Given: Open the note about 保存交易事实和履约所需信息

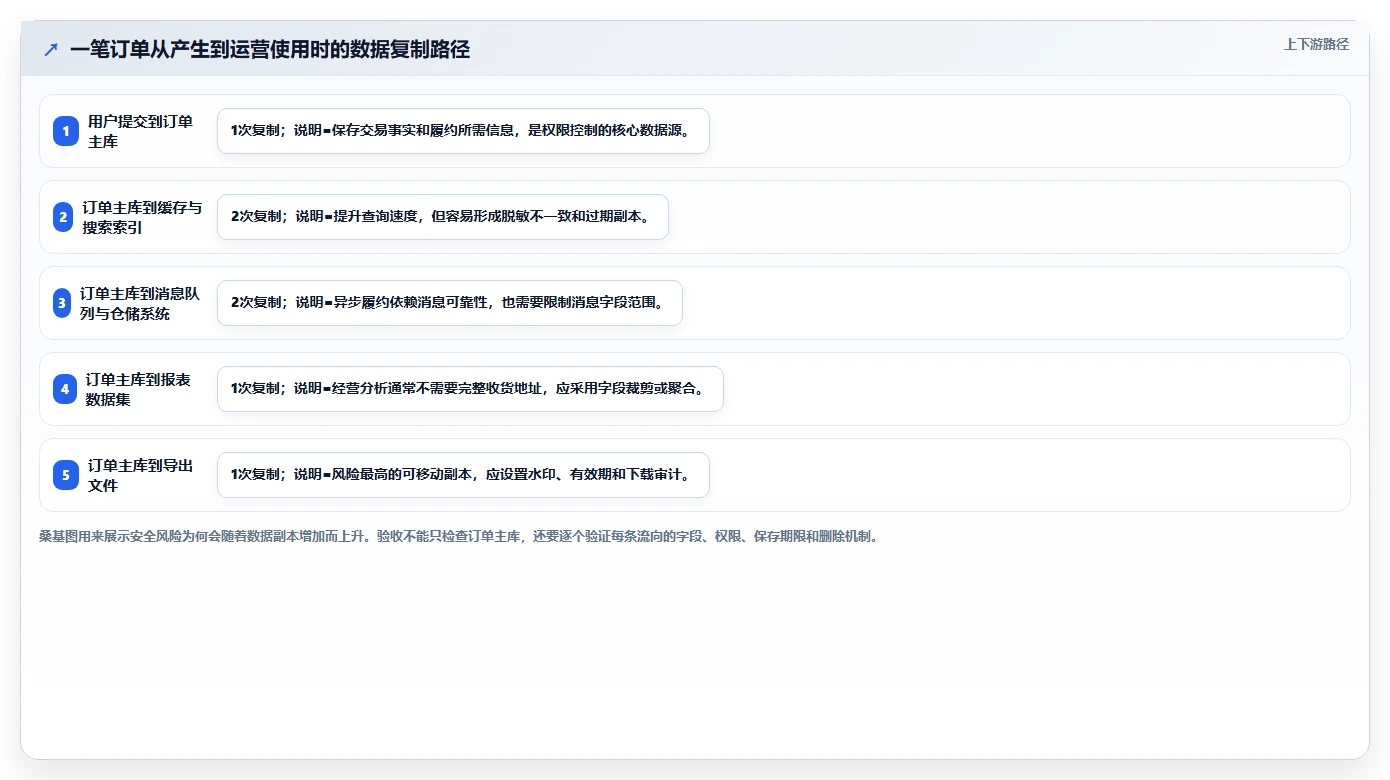Looking at the screenshot, I should (x=463, y=131).
